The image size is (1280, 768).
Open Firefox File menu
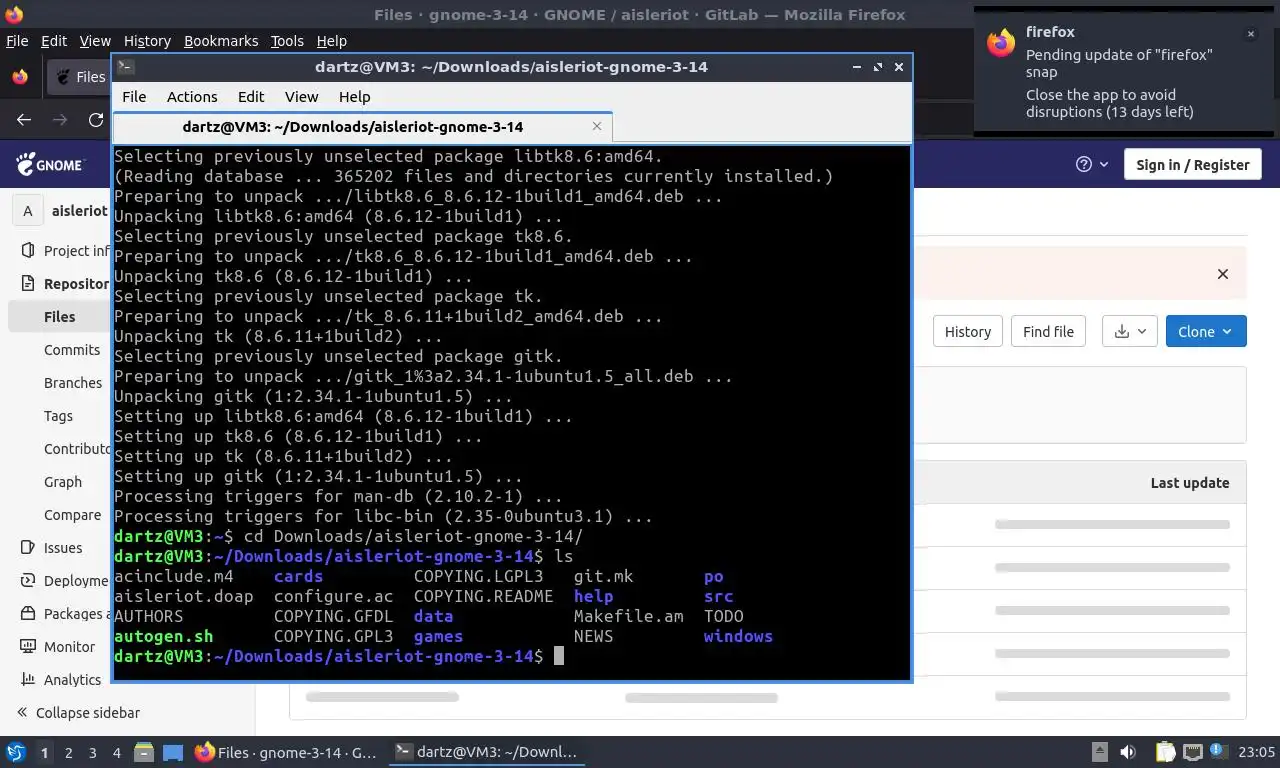coord(17,41)
